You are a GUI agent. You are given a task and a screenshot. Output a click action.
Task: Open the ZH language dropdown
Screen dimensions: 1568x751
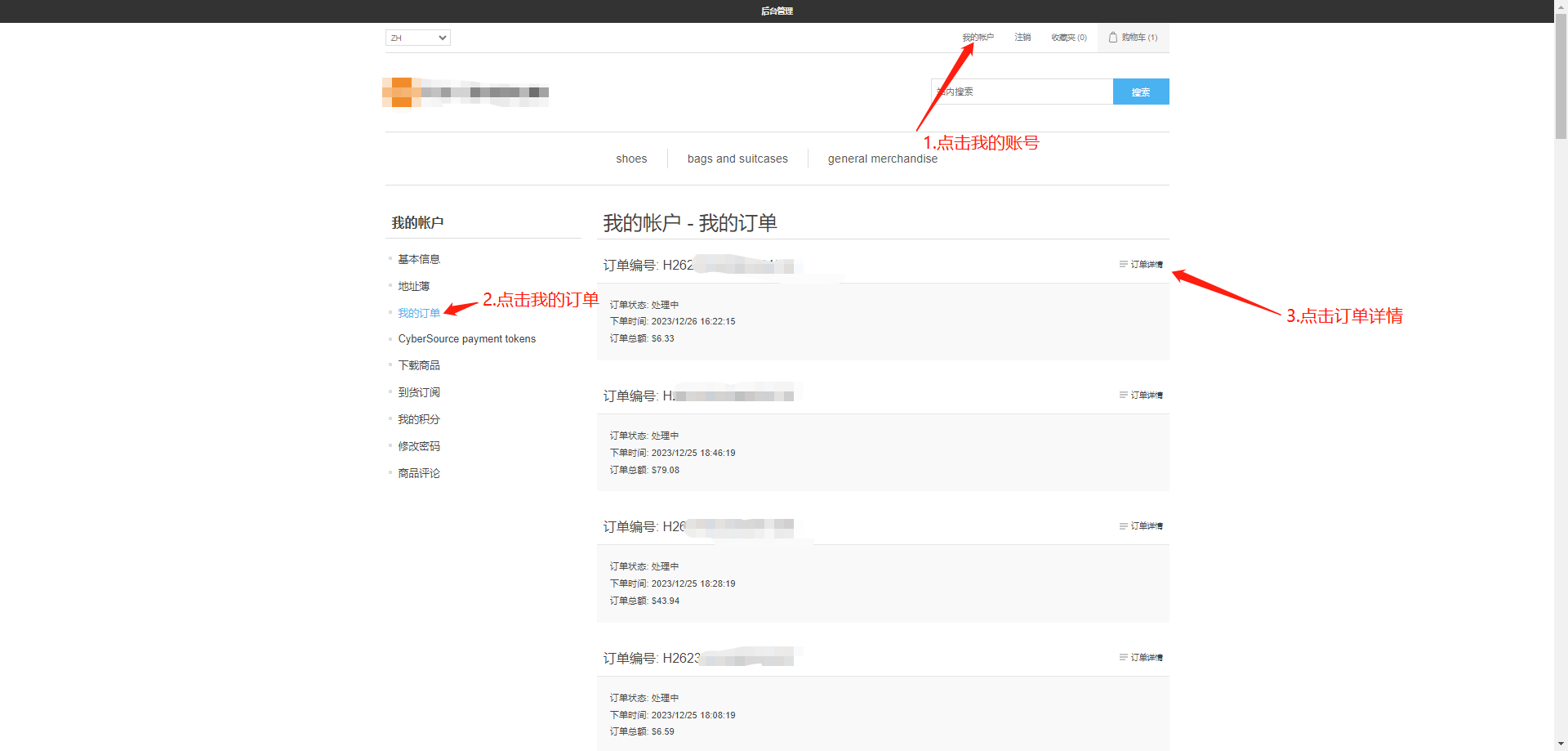(x=417, y=38)
